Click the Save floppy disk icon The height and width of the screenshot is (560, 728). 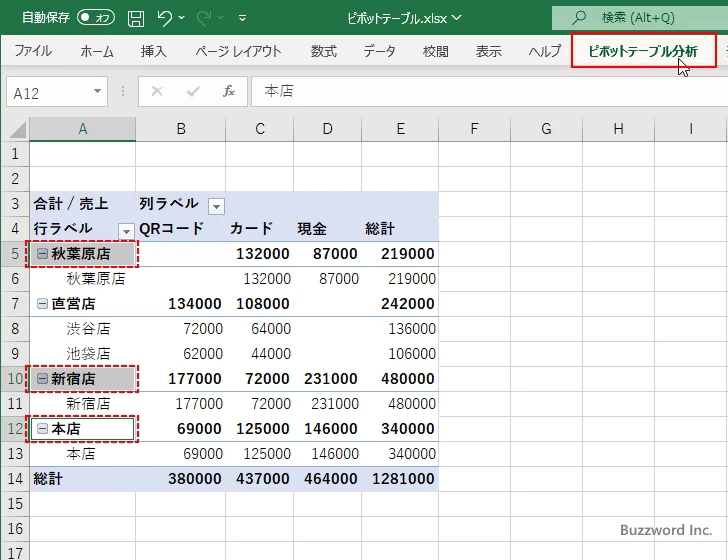click(x=136, y=18)
